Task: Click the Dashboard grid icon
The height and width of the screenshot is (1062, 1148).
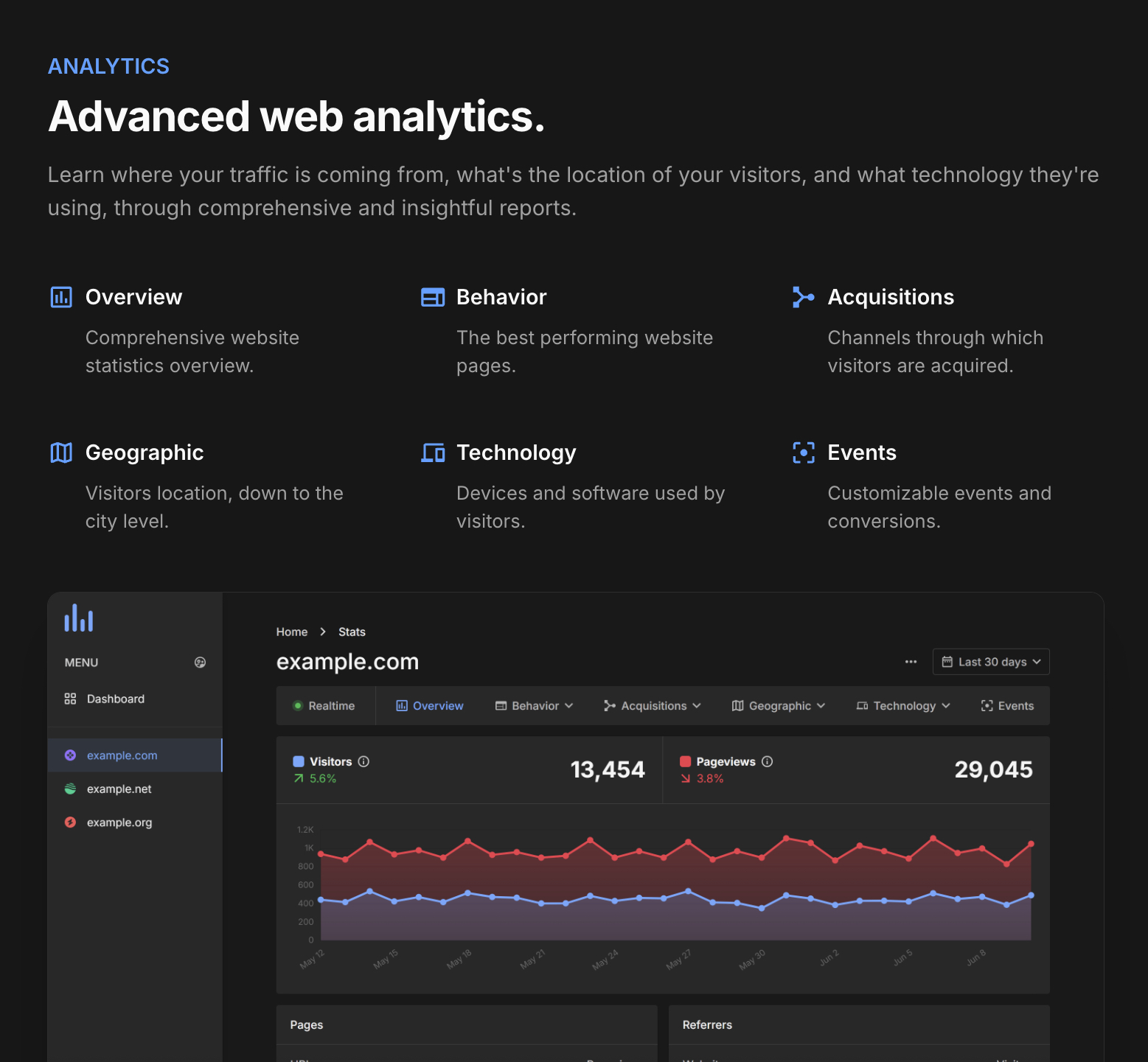Action: pos(70,699)
